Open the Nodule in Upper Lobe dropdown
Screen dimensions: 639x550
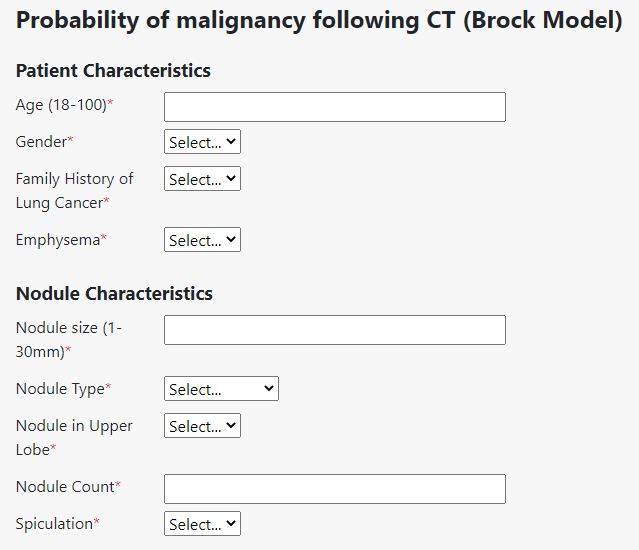coord(202,426)
